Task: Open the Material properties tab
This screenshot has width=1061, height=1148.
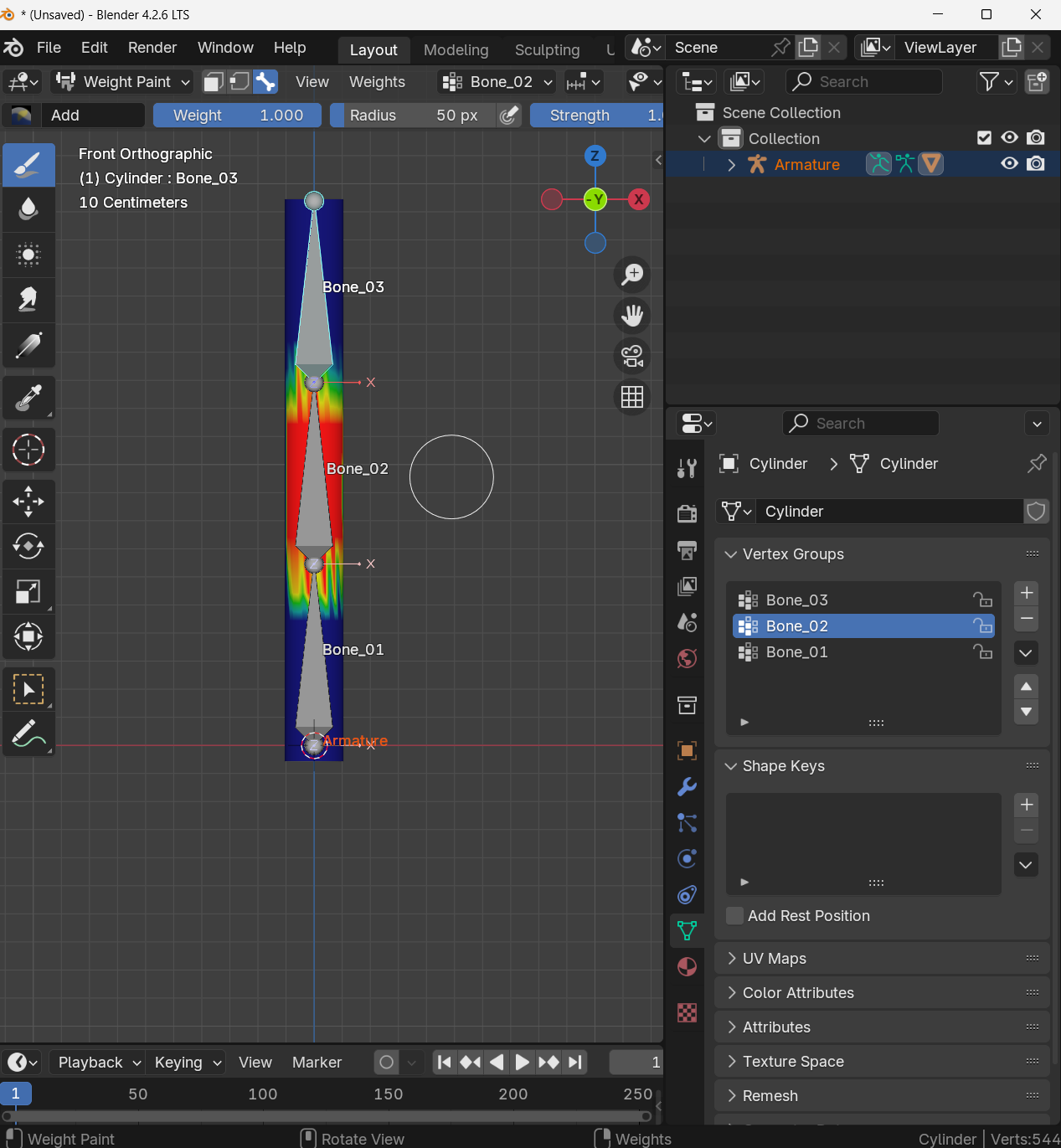Action: pyautogui.click(x=687, y=967)
